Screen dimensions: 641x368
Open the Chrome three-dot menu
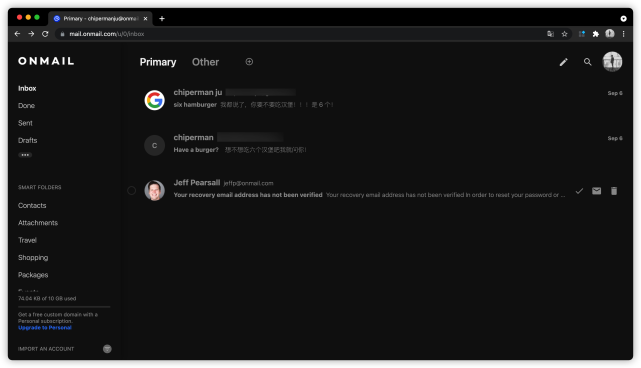point(623,34)
